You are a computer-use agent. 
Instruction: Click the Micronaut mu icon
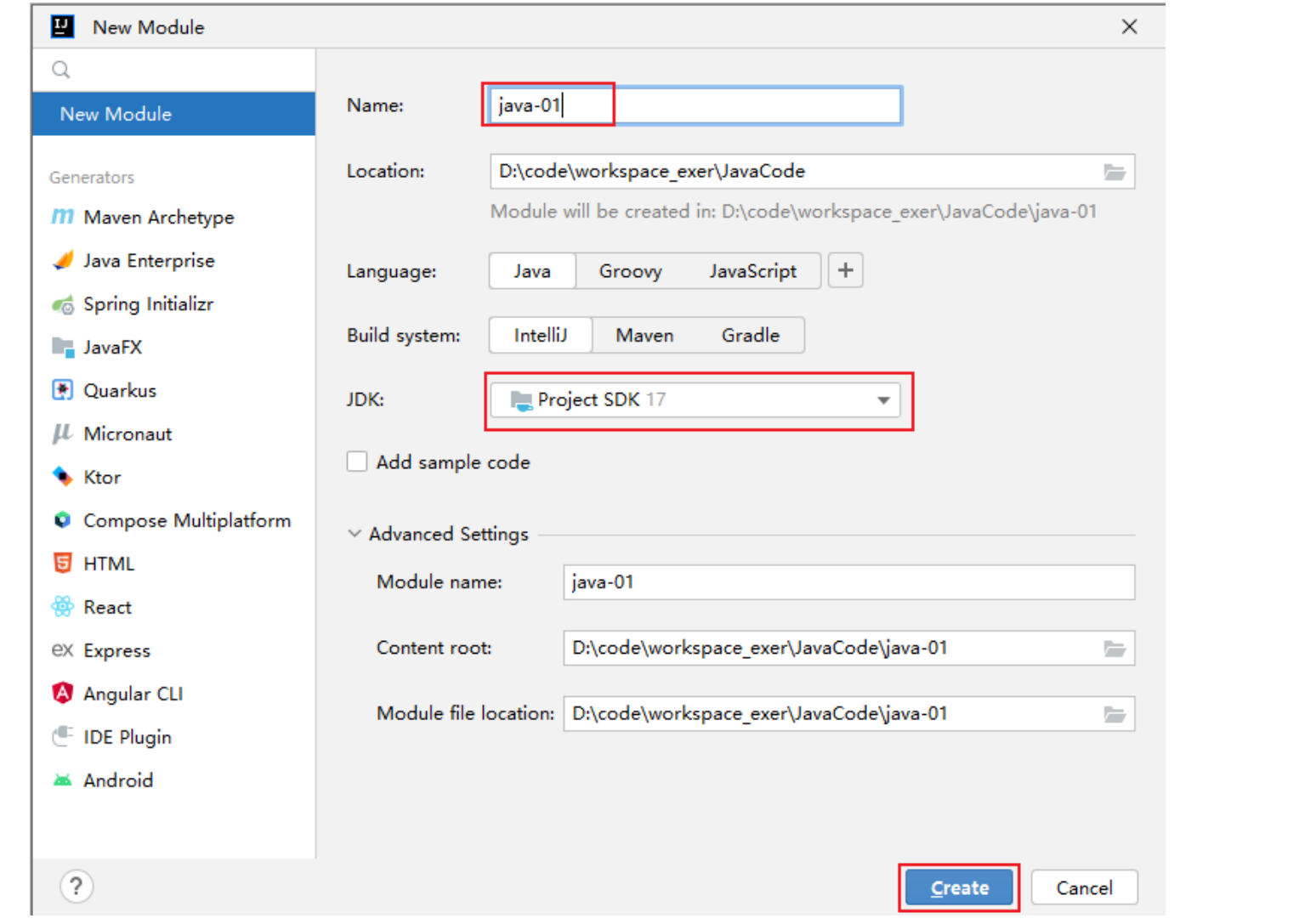tap(62, 434)
